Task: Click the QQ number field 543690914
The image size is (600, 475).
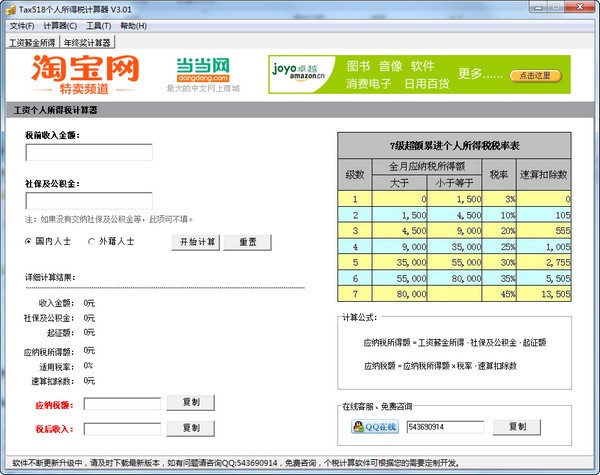Action: 445,427
